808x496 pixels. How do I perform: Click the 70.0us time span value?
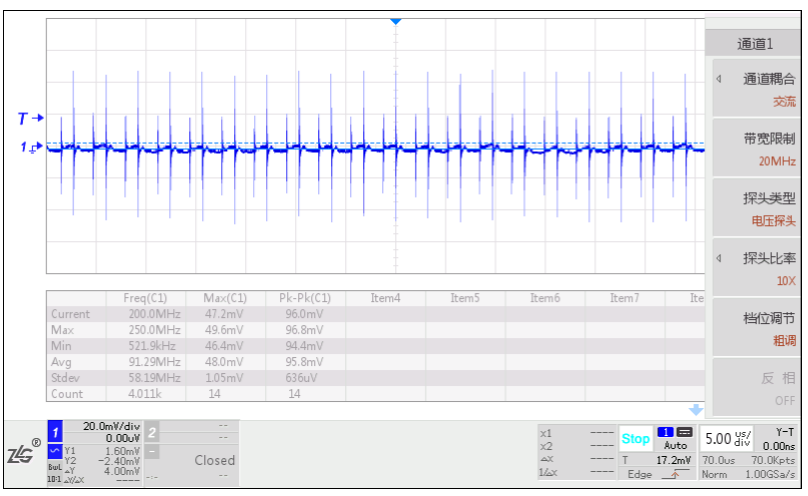pyautogui.click(x=718, y=460)
